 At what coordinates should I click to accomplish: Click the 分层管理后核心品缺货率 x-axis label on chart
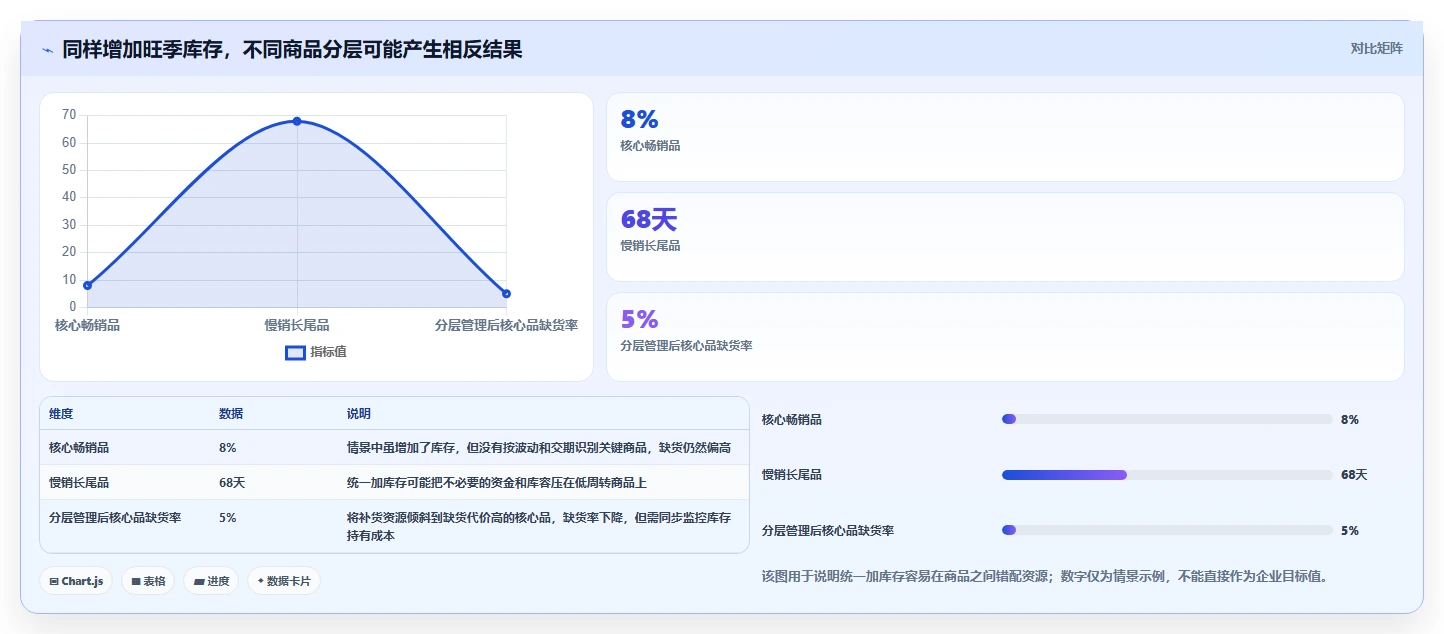click(506, 325)
